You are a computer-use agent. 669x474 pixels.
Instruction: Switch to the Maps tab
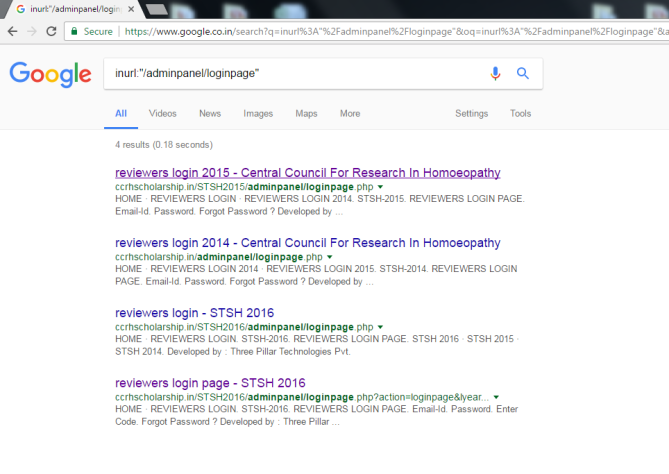[306, 113]
